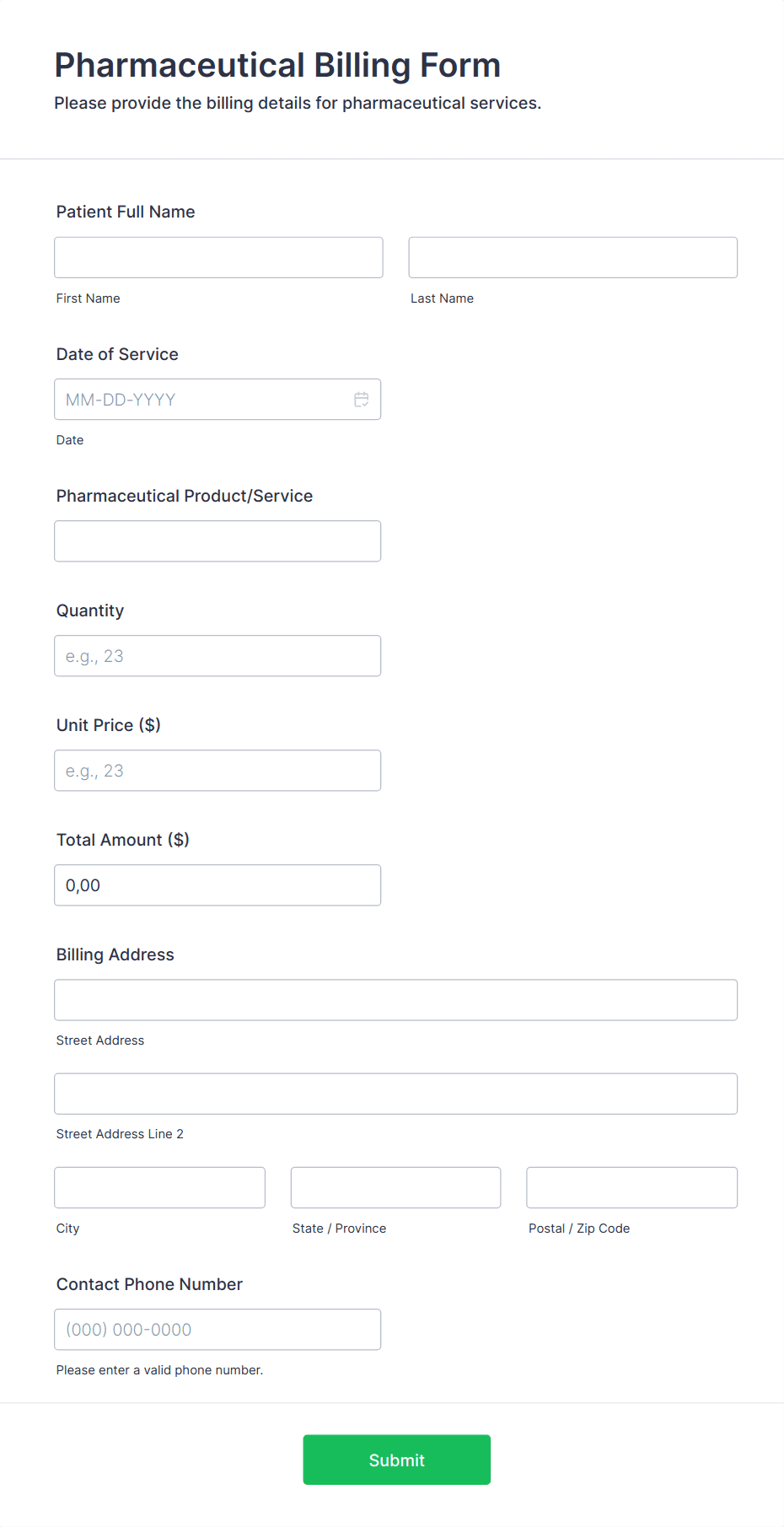Click the Last Name input field
Image resolution: width=784 pixels, height=1527 pixels.
pyautogui.click(x=572, y=257)
